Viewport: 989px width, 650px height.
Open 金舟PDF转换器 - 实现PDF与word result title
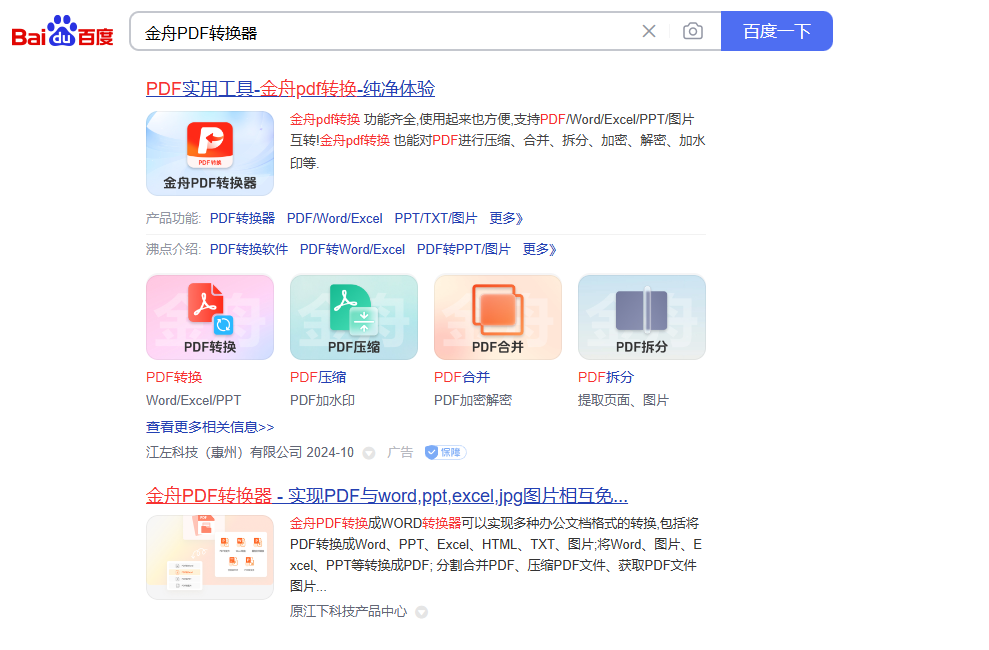click(387, 496)
